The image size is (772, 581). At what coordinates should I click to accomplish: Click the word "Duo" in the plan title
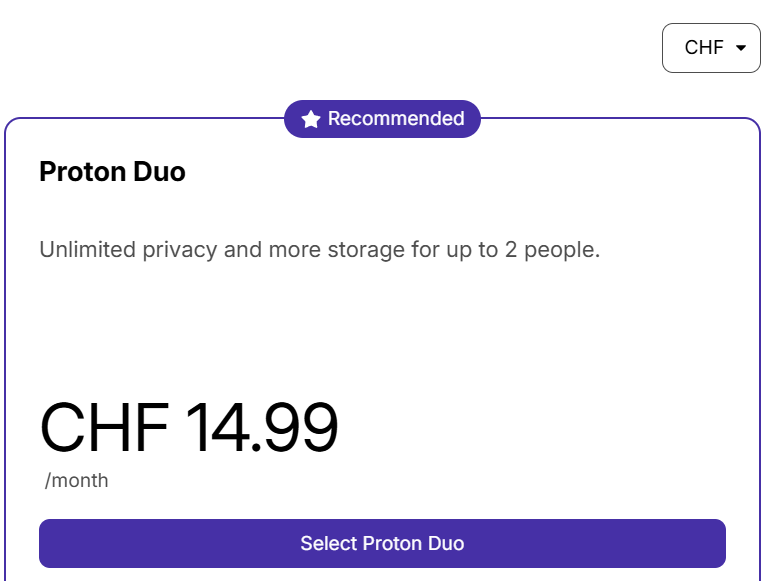pos(159,172)
